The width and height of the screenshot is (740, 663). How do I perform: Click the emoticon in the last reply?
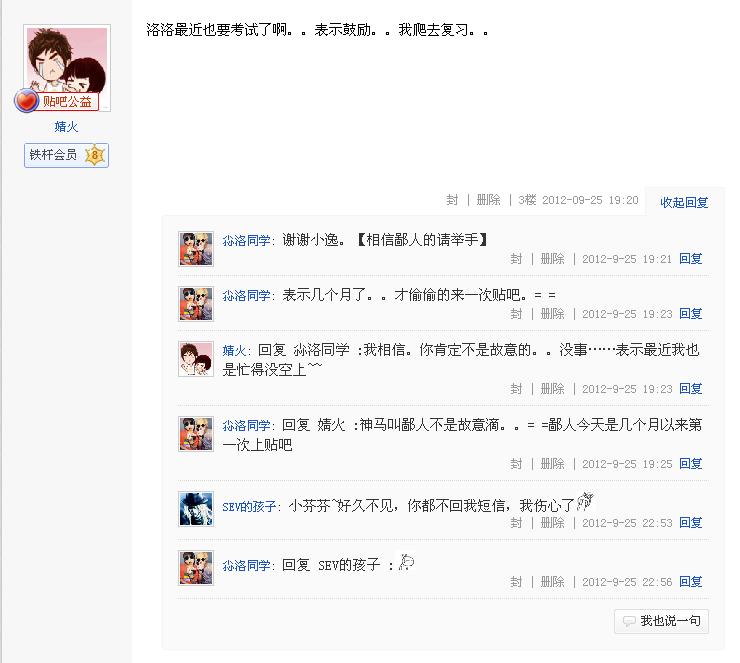[x=406, y=562]
